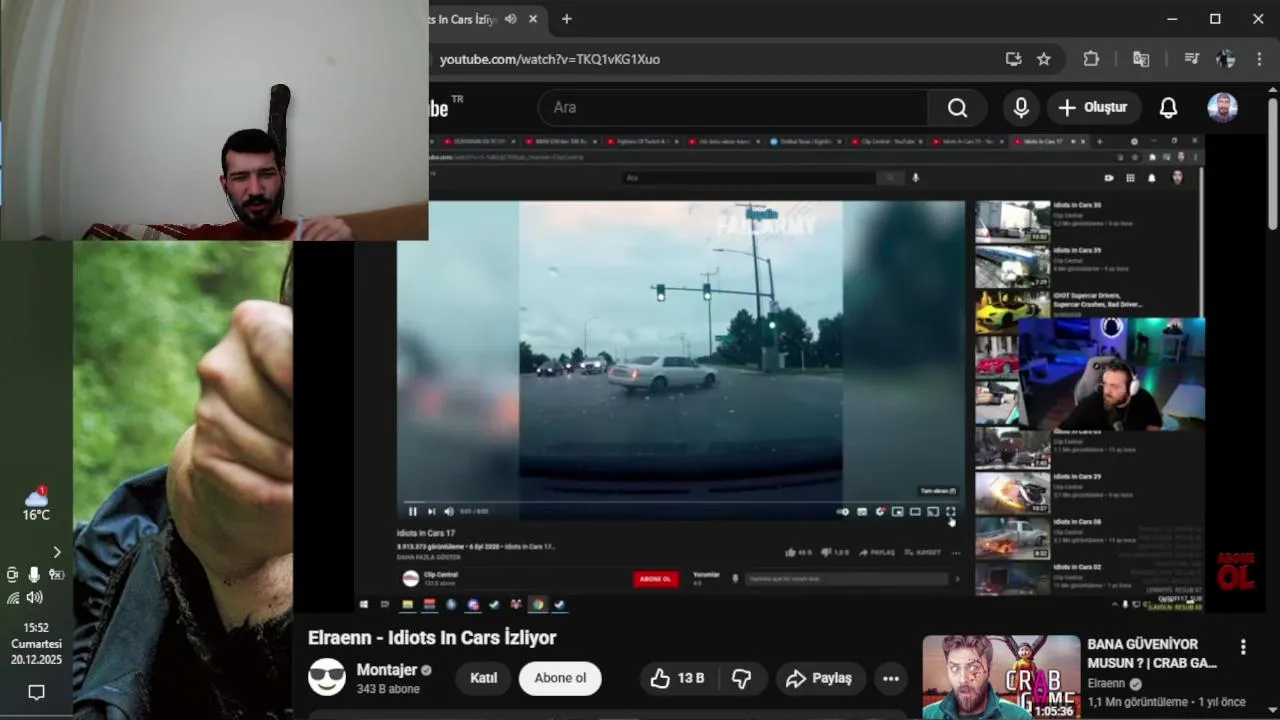Click the youtube.com address bar URL
Viewport: 1280px width, 720px height.
pos(550,59)
